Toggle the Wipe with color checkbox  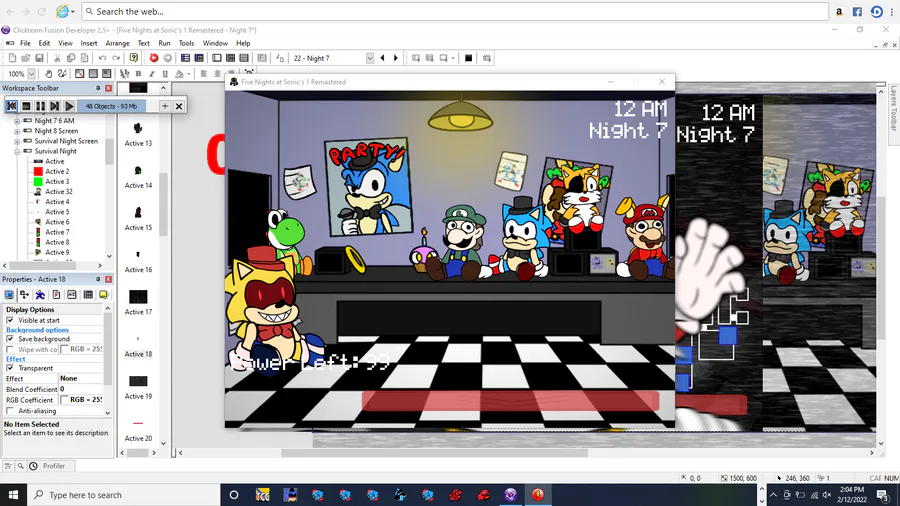[x=10, y=349]
